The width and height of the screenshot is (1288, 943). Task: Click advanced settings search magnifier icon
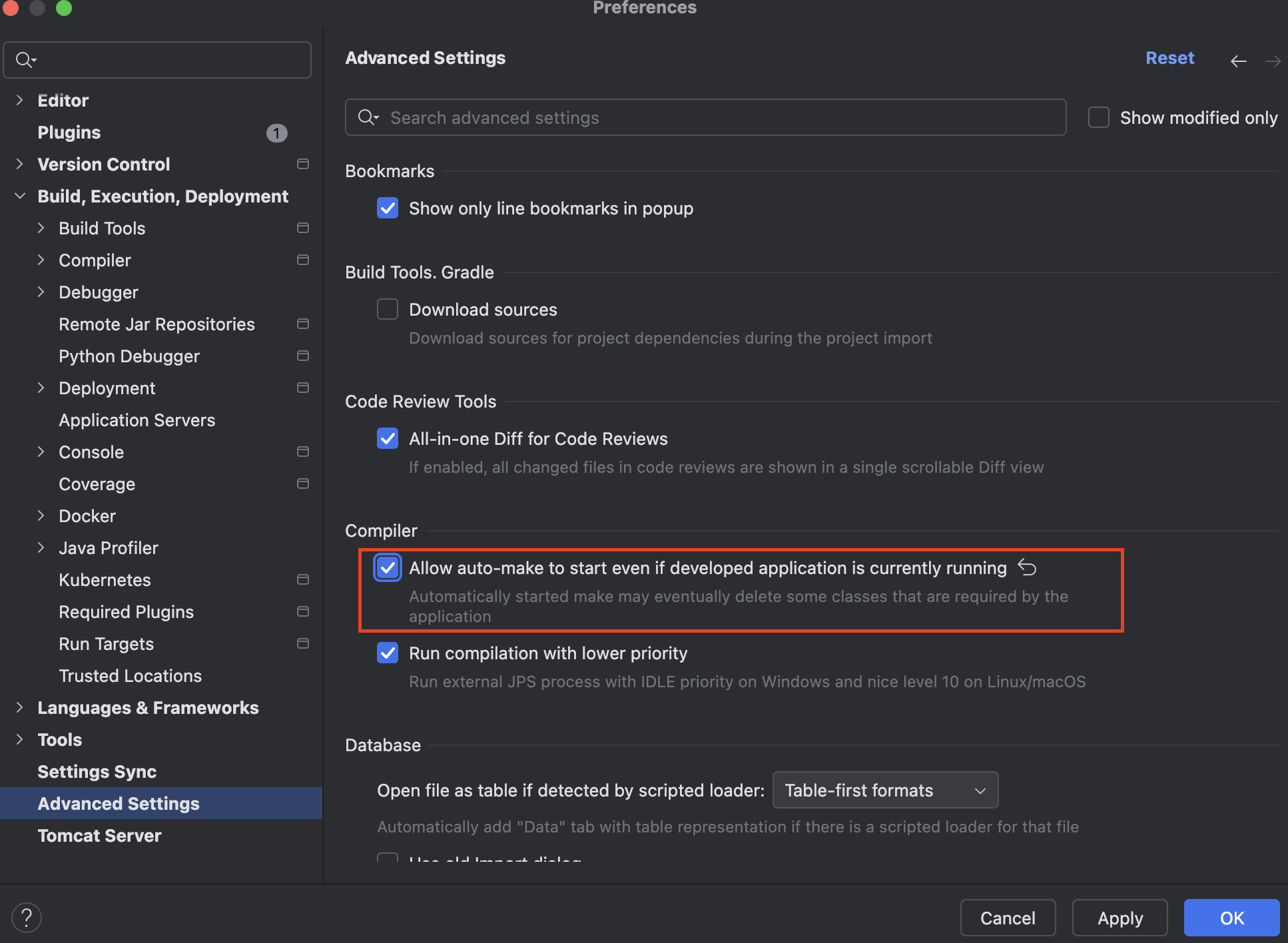pyautogui.click(x=367, y=117)
